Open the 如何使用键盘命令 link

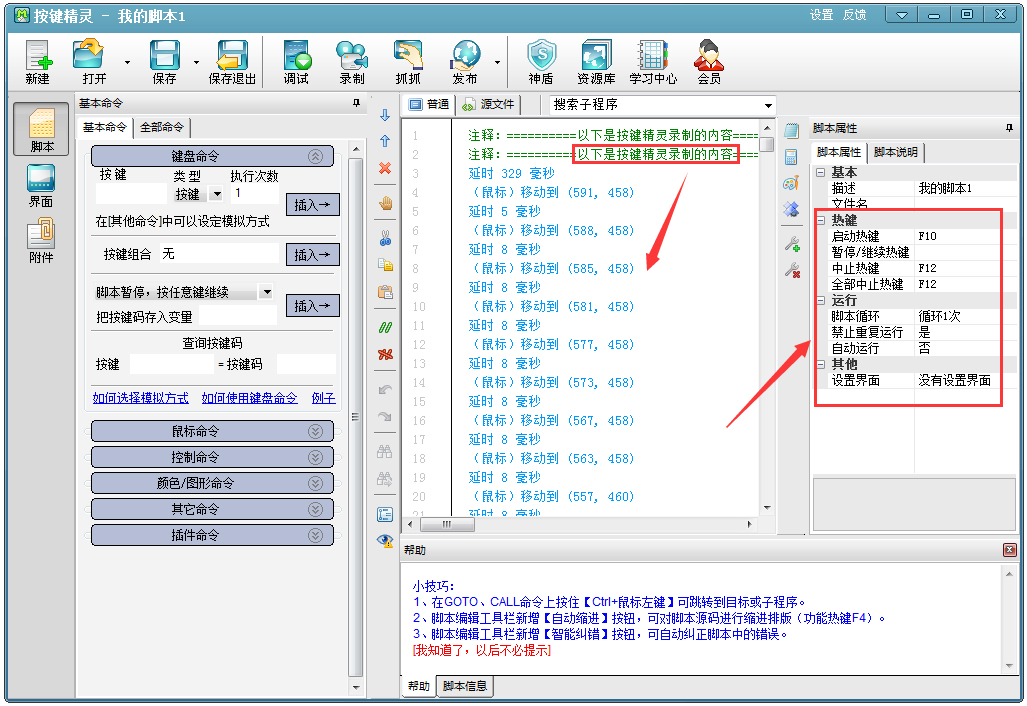[x=249, y=398]
